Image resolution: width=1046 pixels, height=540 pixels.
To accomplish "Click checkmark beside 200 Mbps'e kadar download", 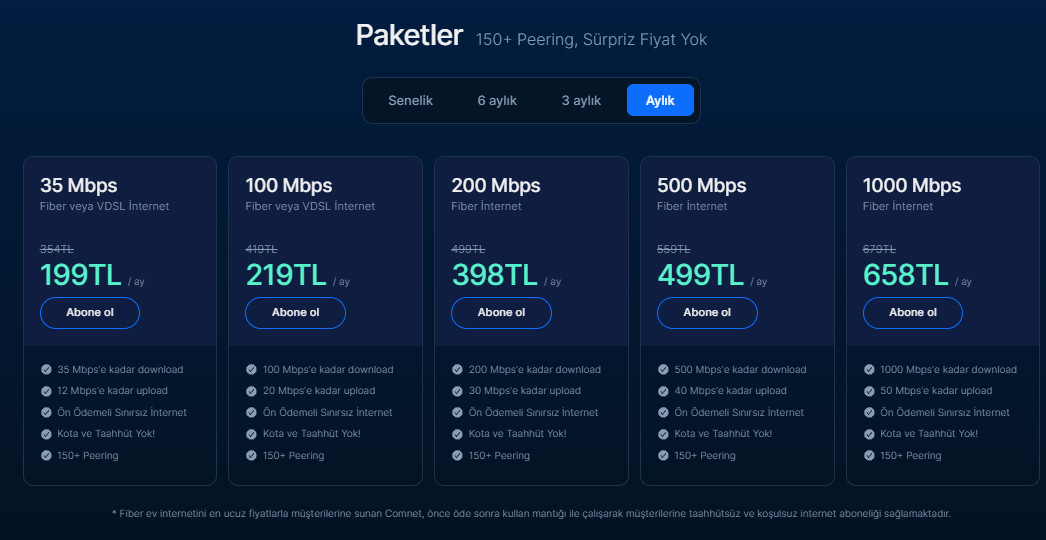I will click(457, 369).
